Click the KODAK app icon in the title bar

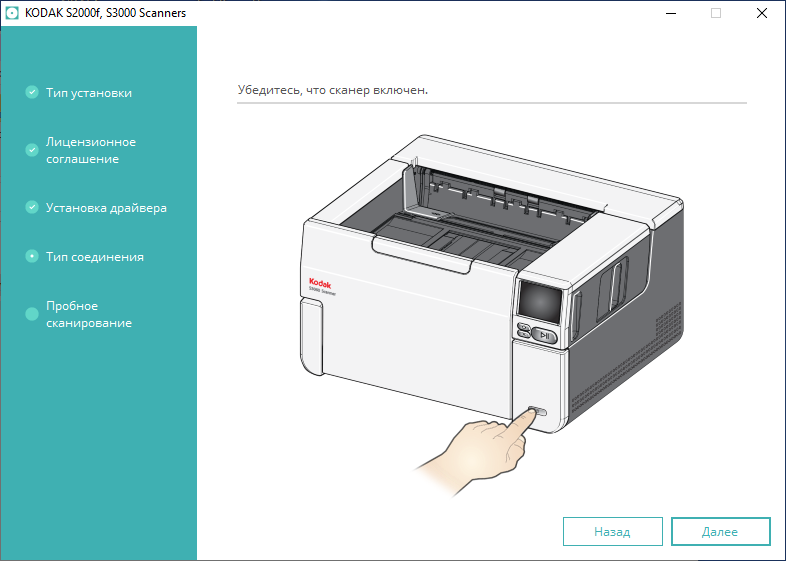click(x=12, y=13)
